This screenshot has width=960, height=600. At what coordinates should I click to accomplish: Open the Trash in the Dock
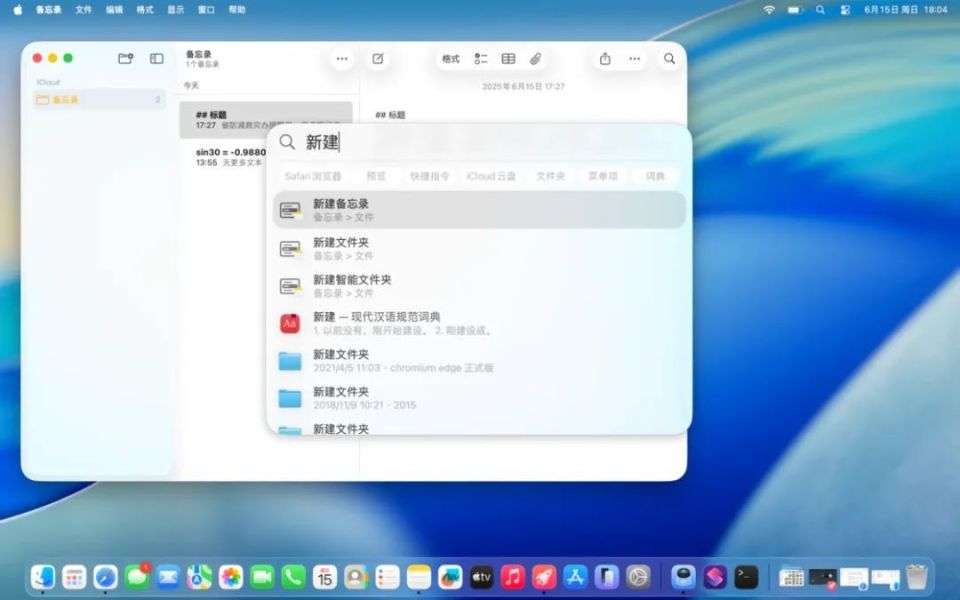[x=917, y=577]
